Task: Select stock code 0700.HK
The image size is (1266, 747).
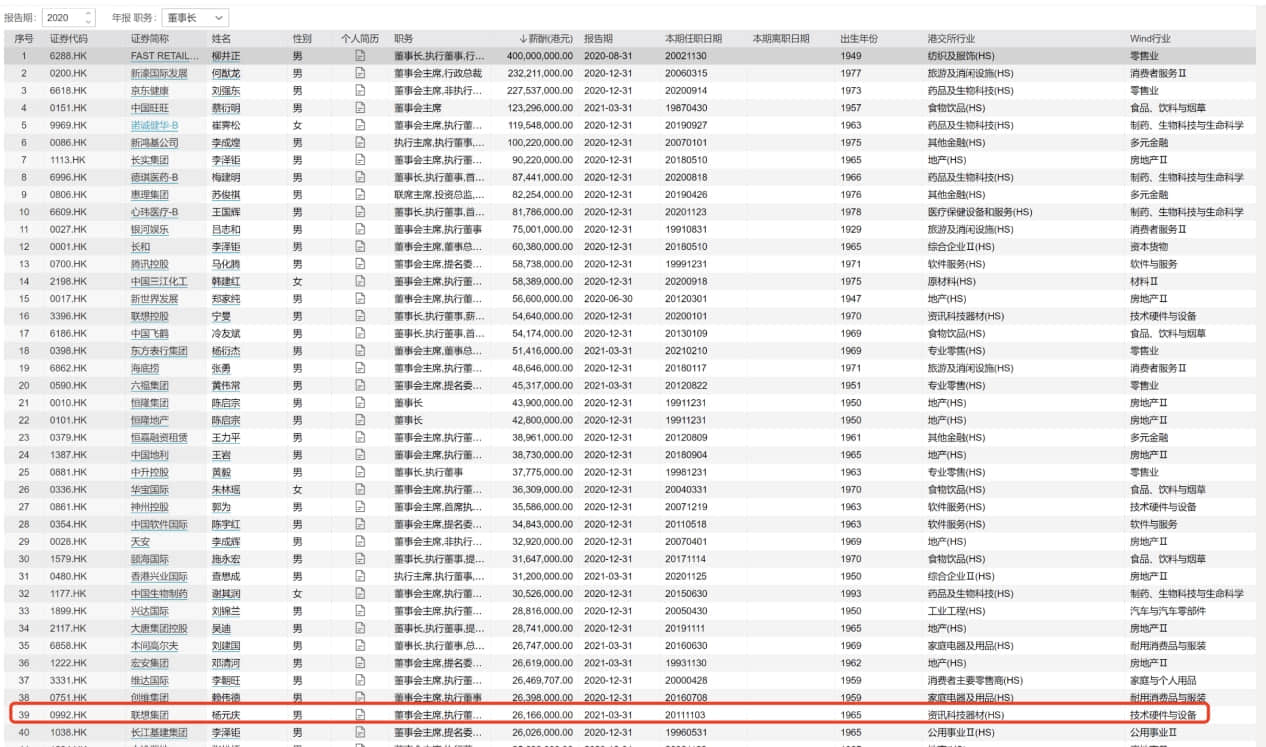Action: click(x=68, y=264)
